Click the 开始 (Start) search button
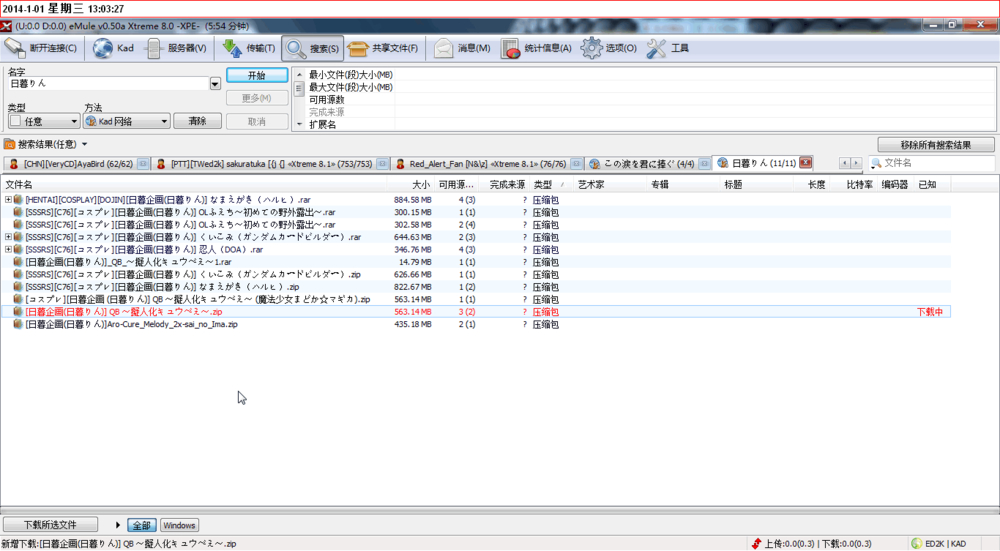The image size is (1000, 551). [257, 75]
